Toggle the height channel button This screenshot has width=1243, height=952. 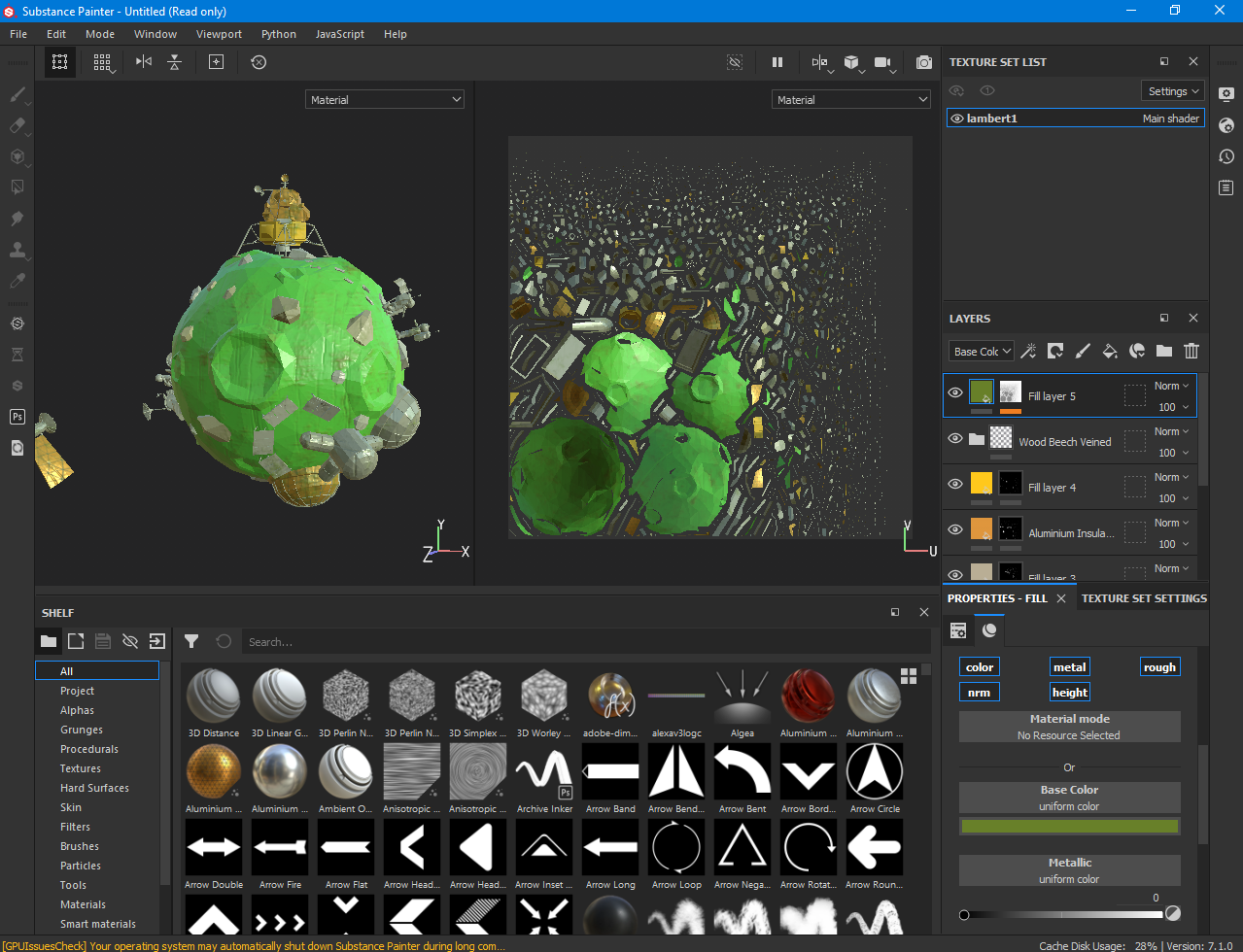(1070, 693)
